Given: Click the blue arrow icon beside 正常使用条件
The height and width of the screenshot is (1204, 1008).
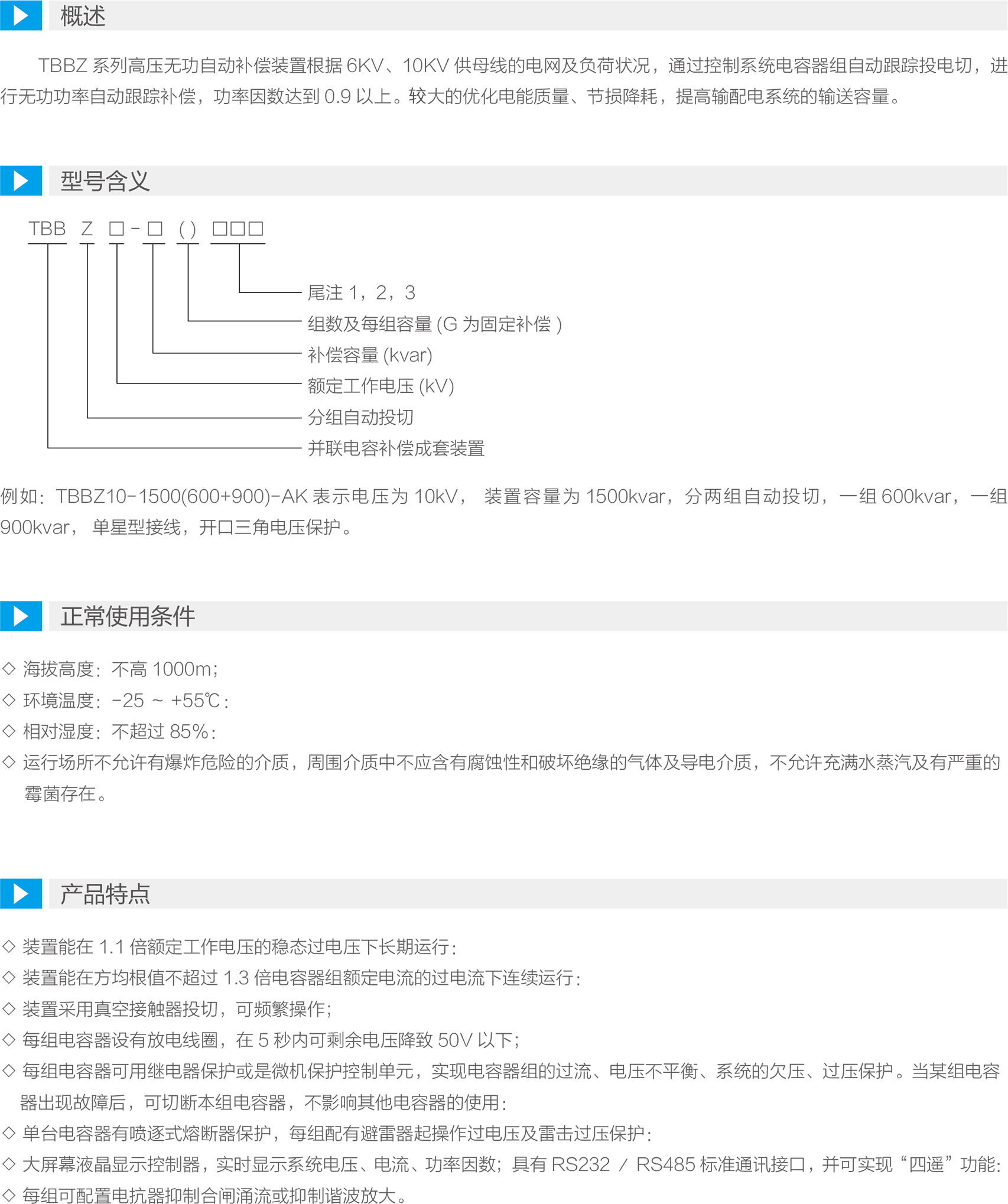Looking at the screenshot, I should click(21, 616).
